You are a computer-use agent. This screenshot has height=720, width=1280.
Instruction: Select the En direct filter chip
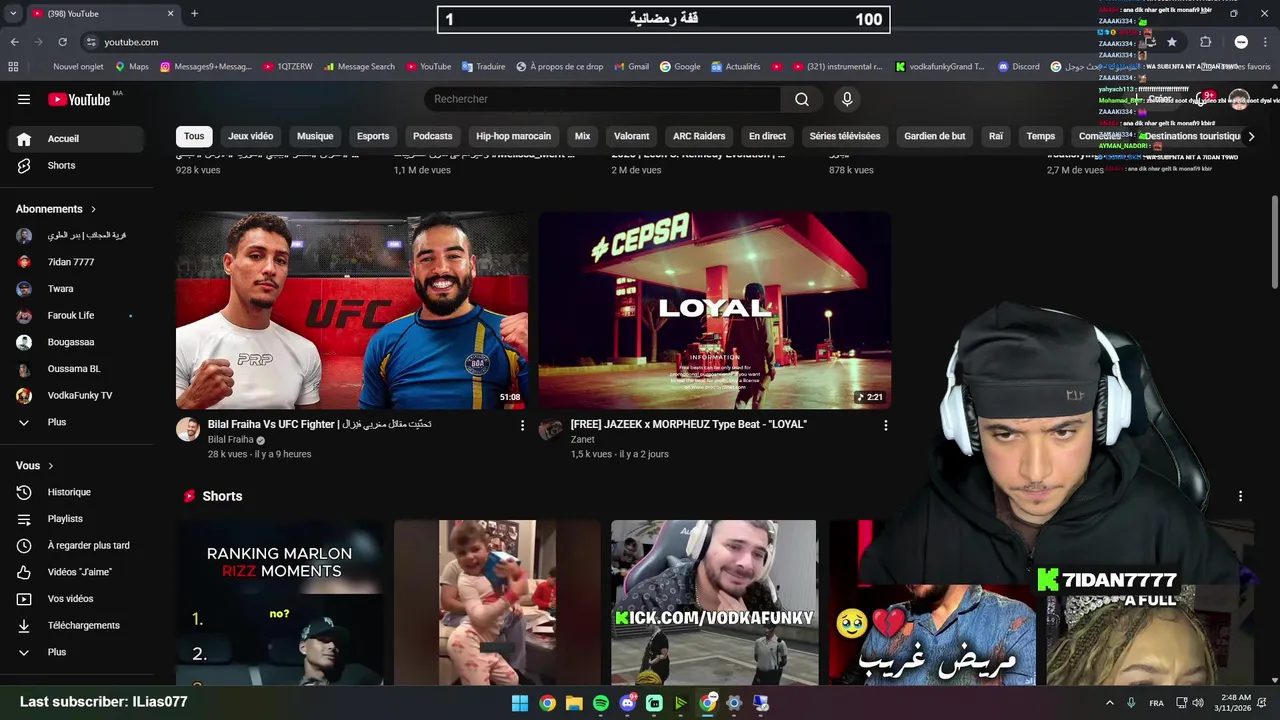coord(767,136)
